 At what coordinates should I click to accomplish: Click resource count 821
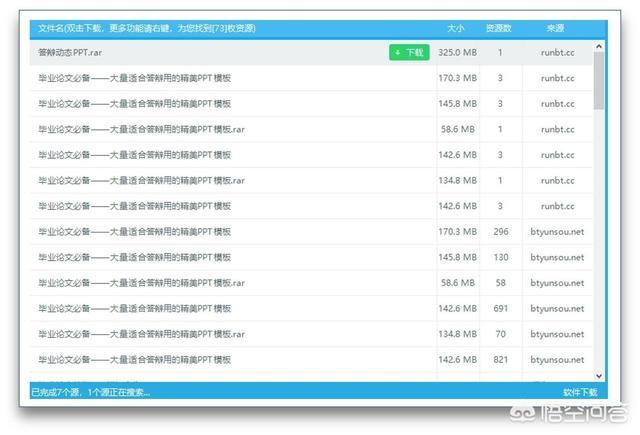(x=501, y=360)
